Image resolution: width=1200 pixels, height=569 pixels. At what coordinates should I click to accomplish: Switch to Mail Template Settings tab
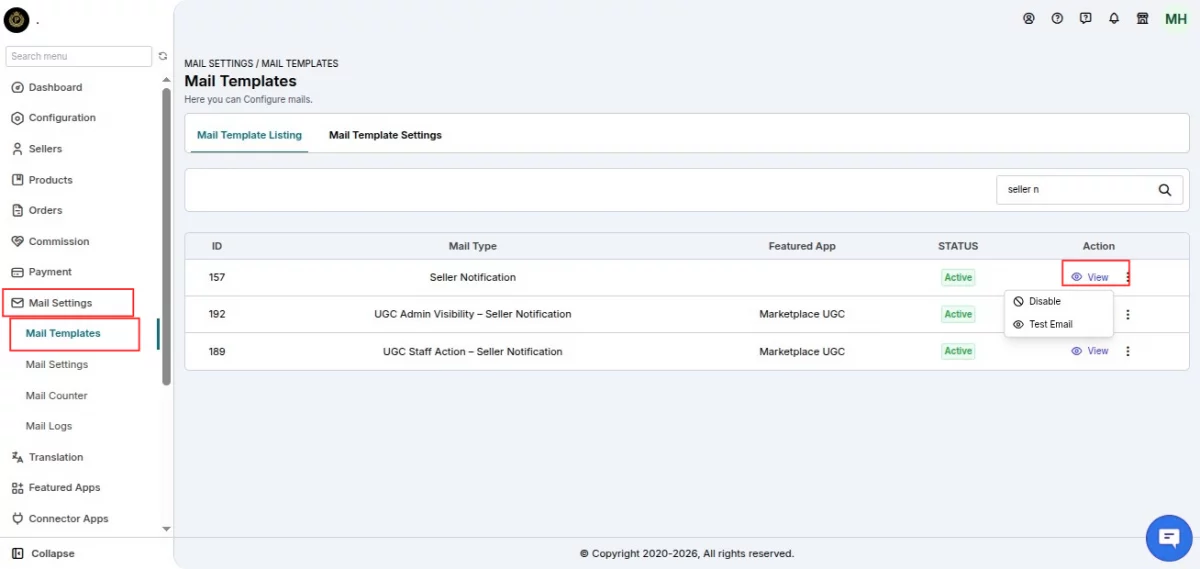(x=385, y=135)
